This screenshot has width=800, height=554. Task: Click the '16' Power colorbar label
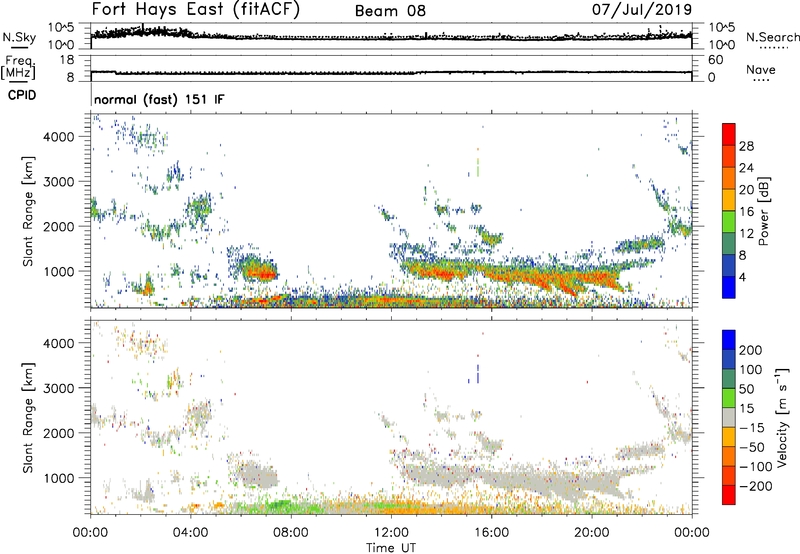click(x=746, y=212)
